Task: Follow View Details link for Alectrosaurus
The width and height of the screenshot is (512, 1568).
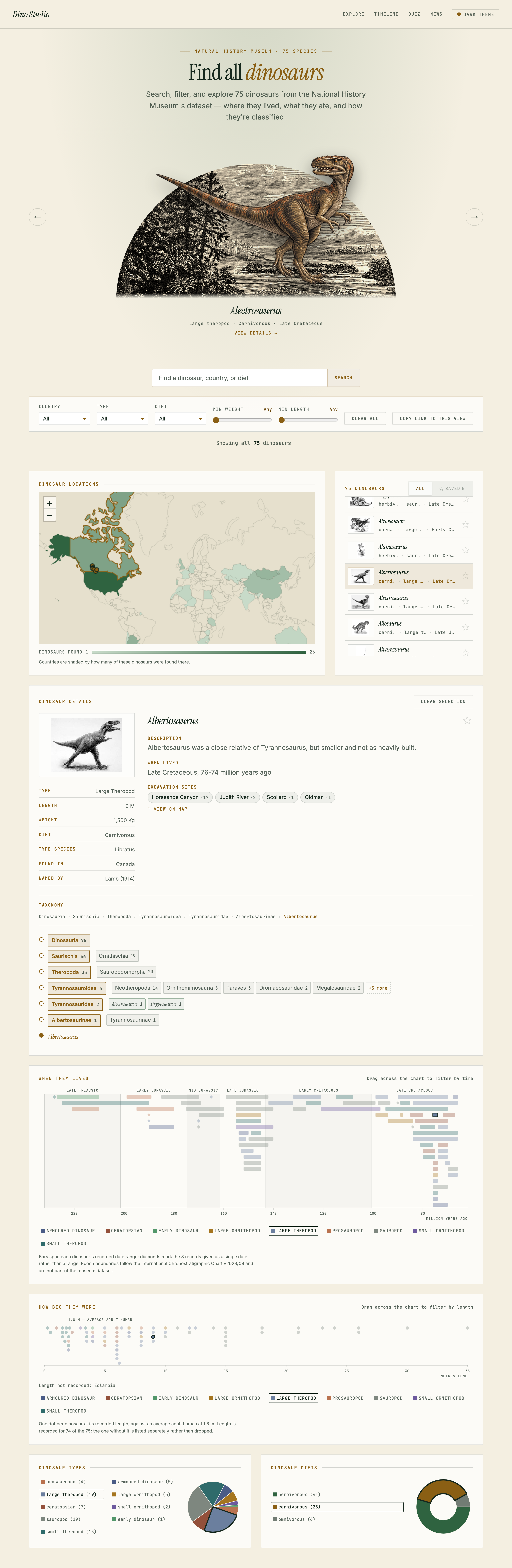Action: coord(256,333)
